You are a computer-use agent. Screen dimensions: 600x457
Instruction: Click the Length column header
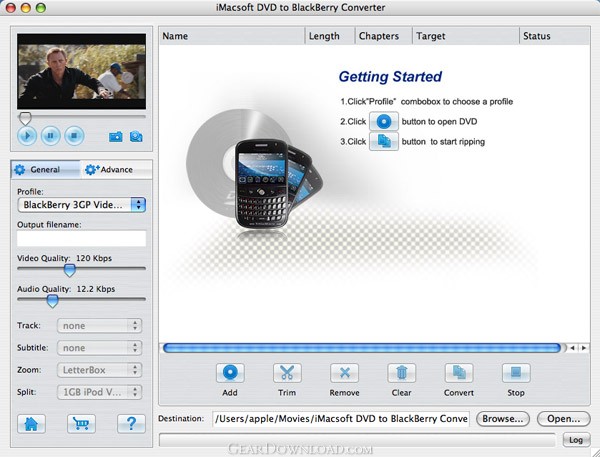point(330,36)
